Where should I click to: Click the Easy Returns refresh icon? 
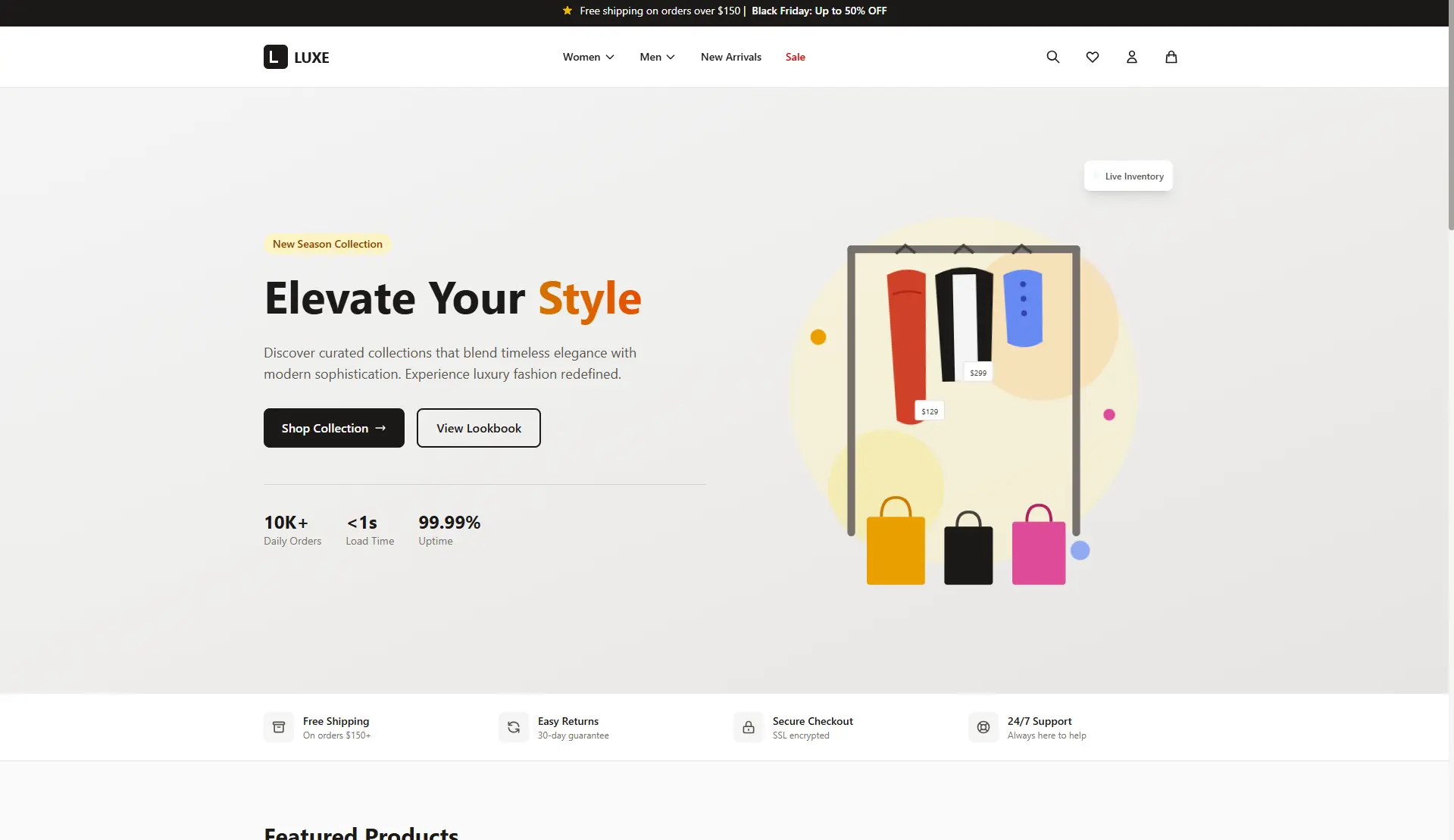[x=513, y=727]
